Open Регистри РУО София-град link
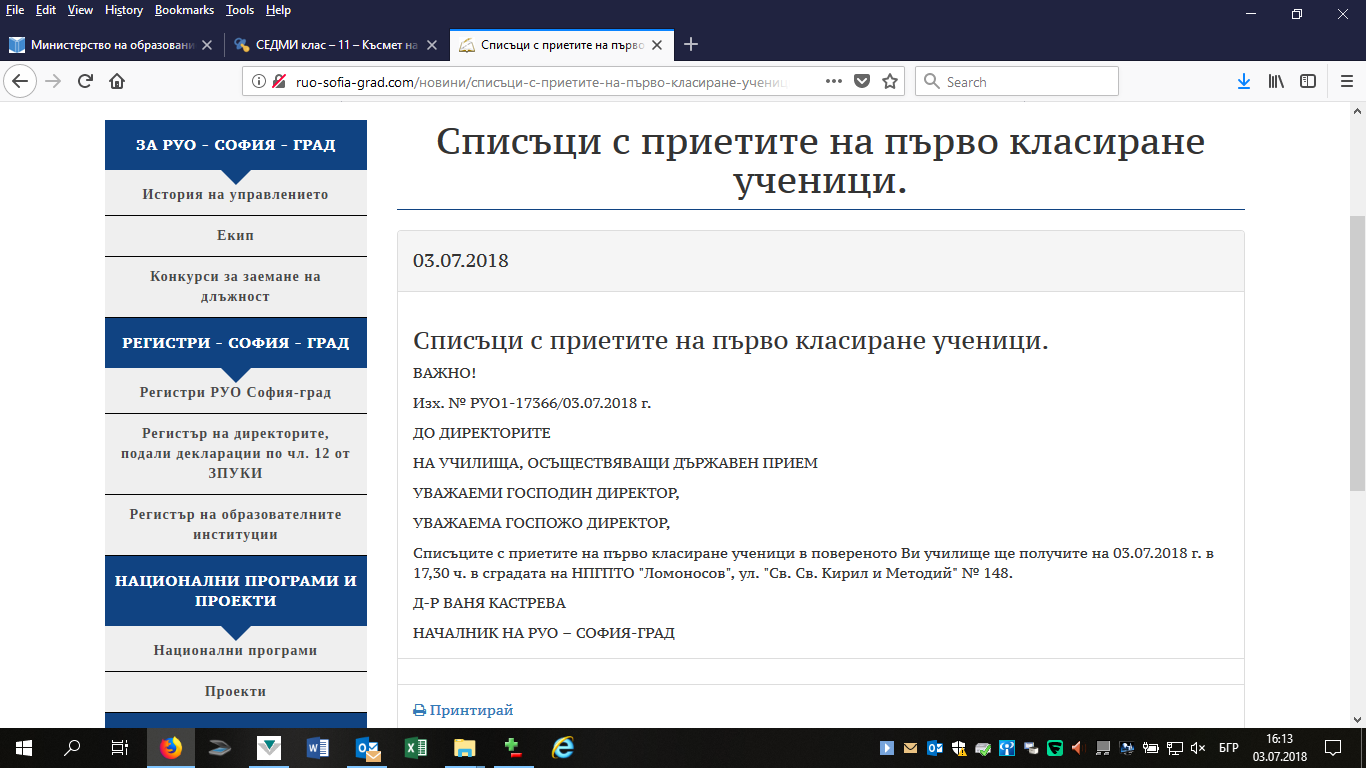 tap(235, 392)
